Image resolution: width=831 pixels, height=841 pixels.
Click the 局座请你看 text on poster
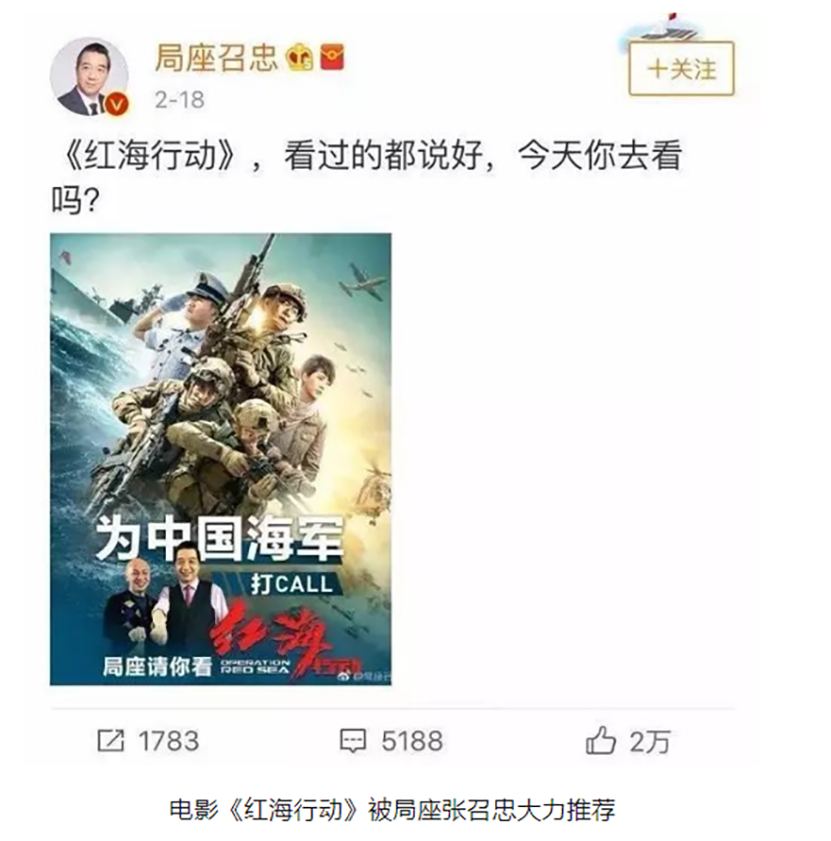click(157, 667)
